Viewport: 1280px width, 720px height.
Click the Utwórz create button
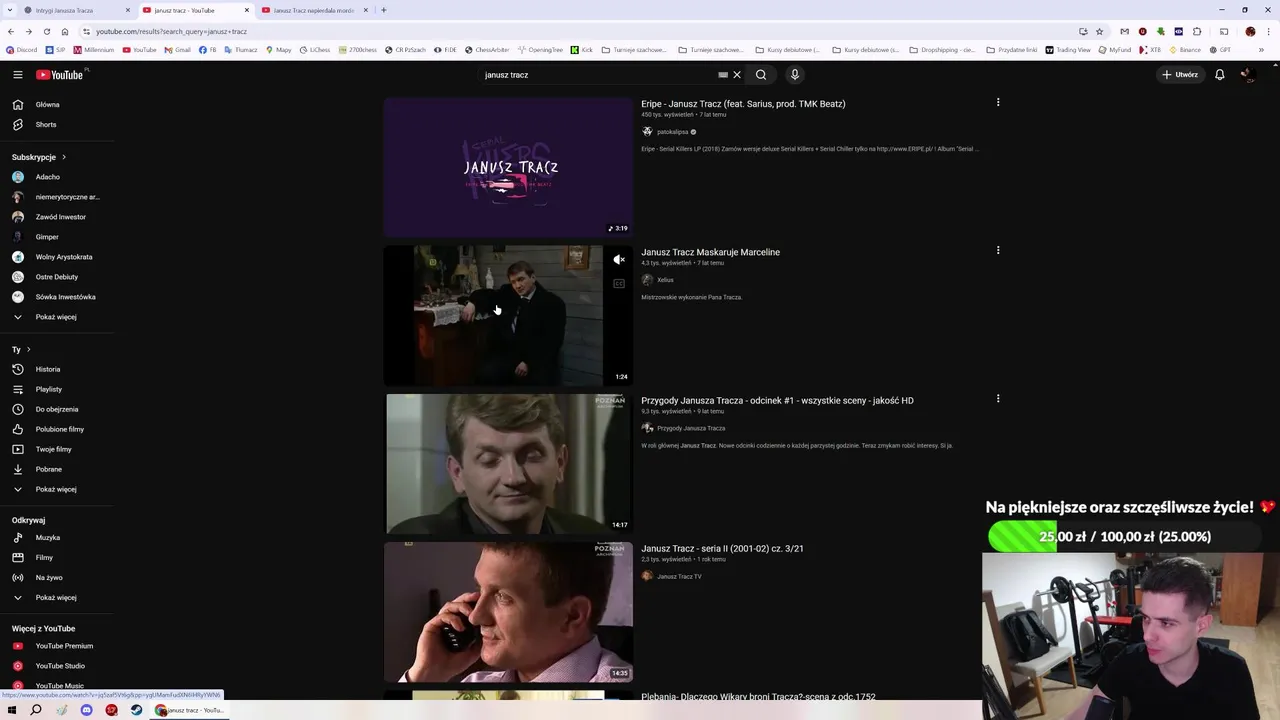coord(1180,75)
